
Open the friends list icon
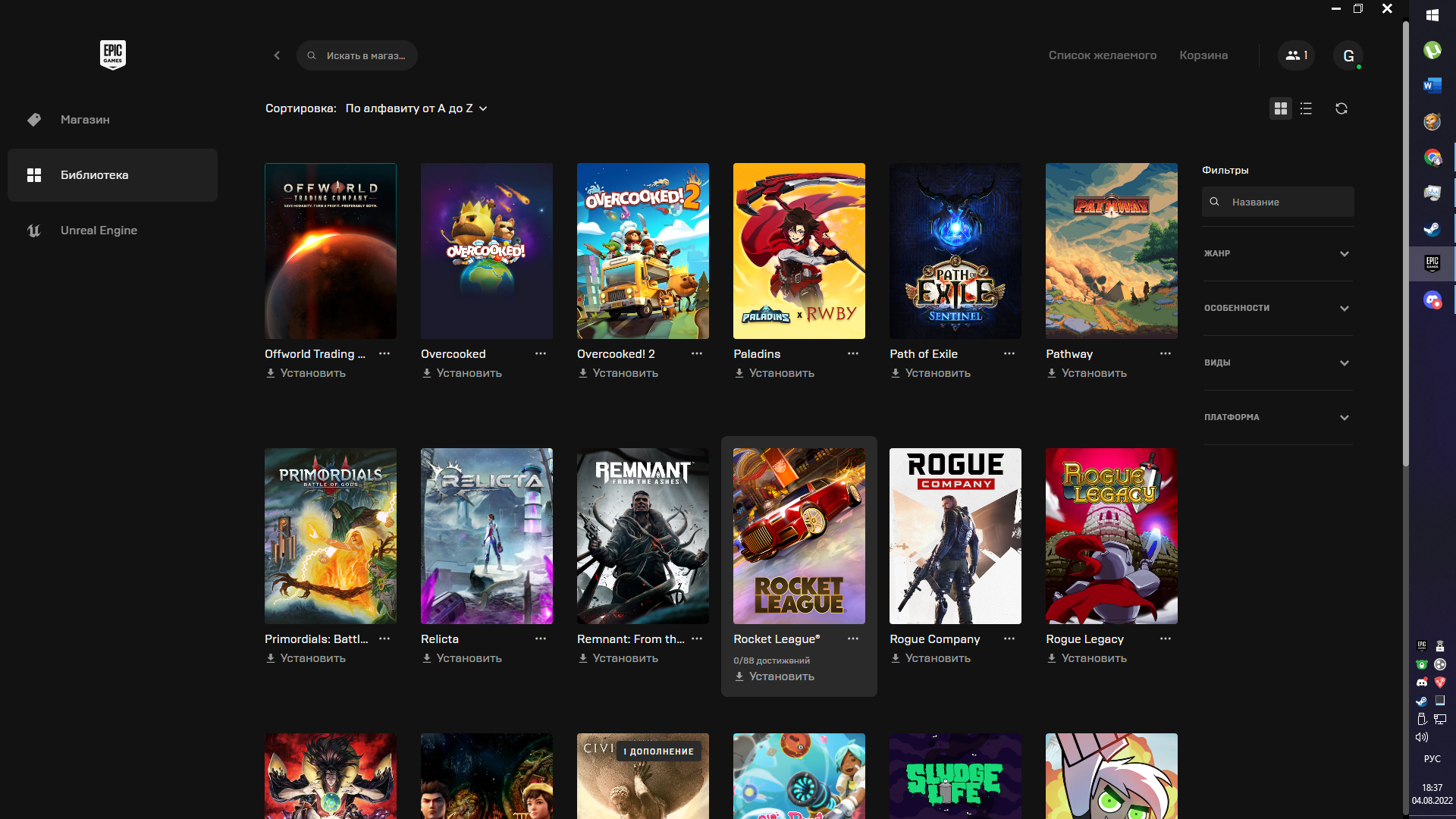(x=1296, y=55)
